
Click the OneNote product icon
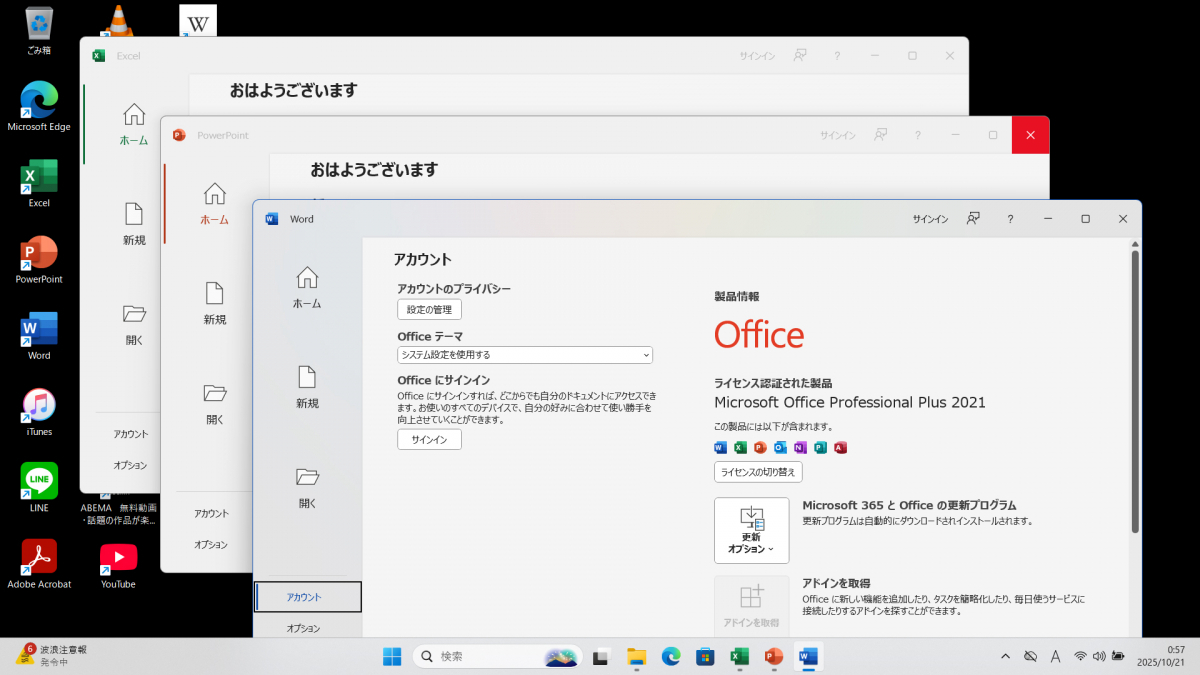(x=800, y=447)
